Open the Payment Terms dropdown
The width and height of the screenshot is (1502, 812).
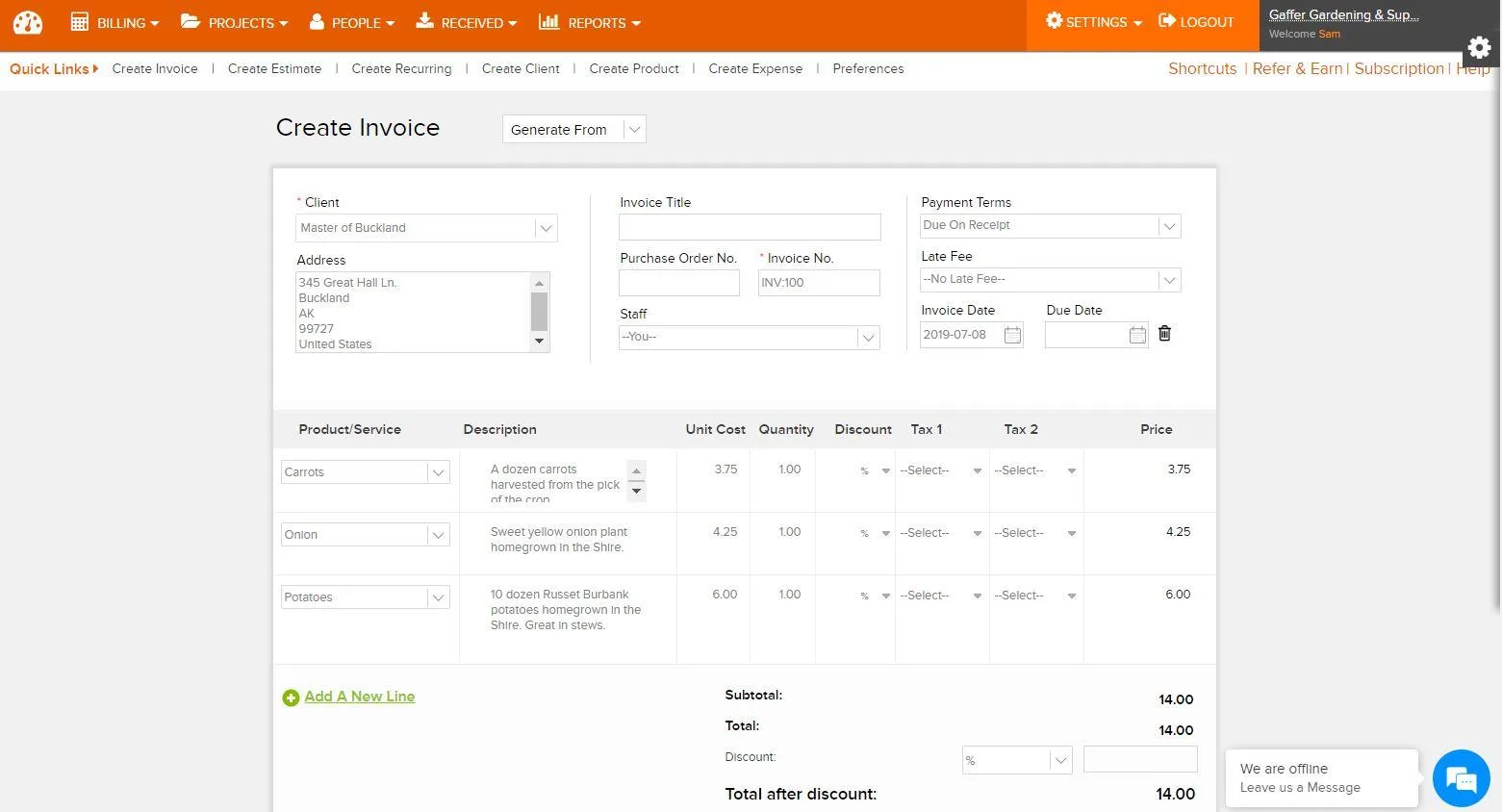1050,225
